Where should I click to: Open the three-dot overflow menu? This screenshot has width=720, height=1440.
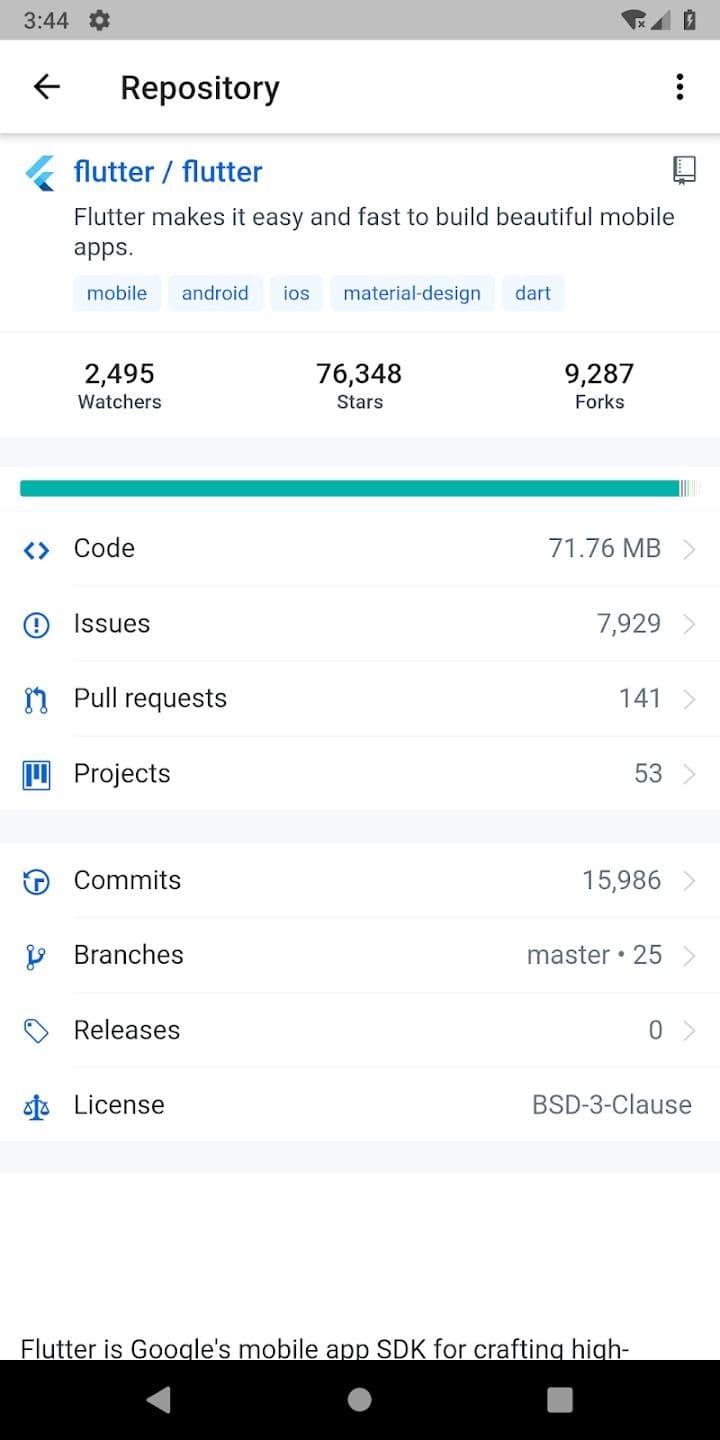tap(679, 87)
